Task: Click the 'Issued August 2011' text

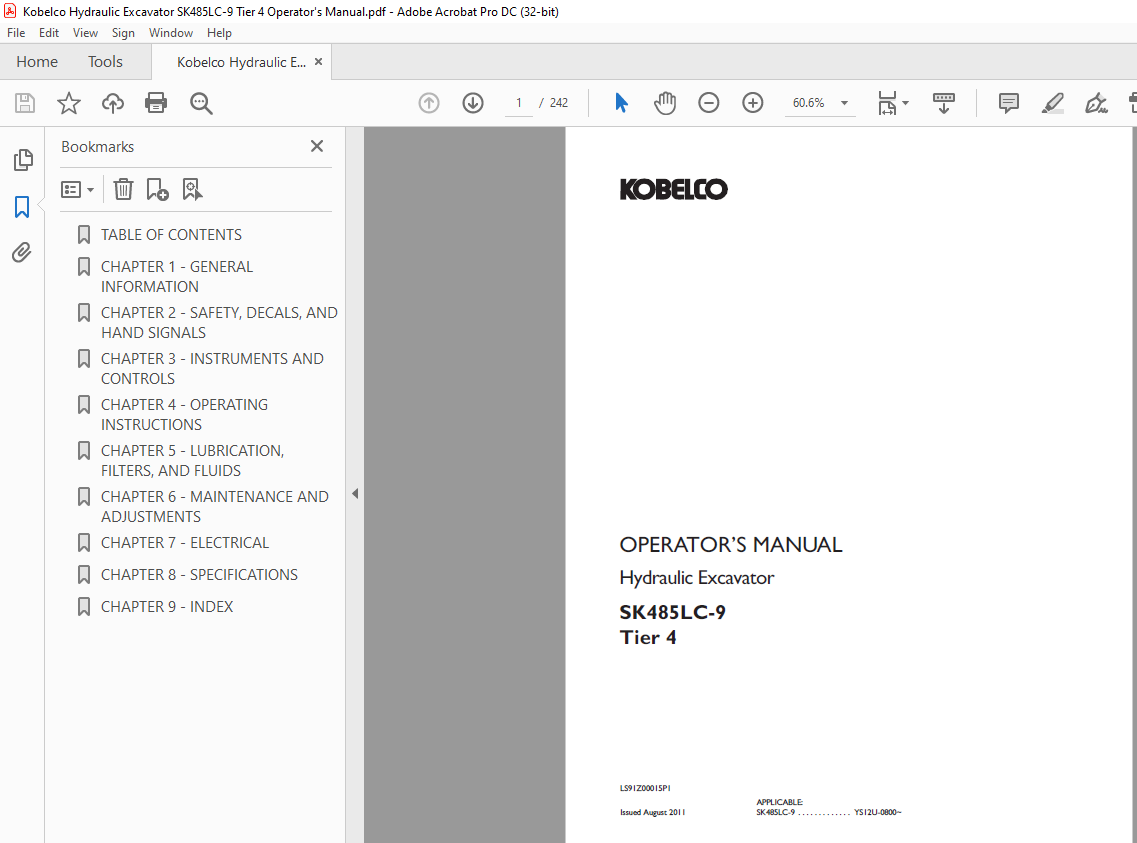Action: click(x=653, y=813)
